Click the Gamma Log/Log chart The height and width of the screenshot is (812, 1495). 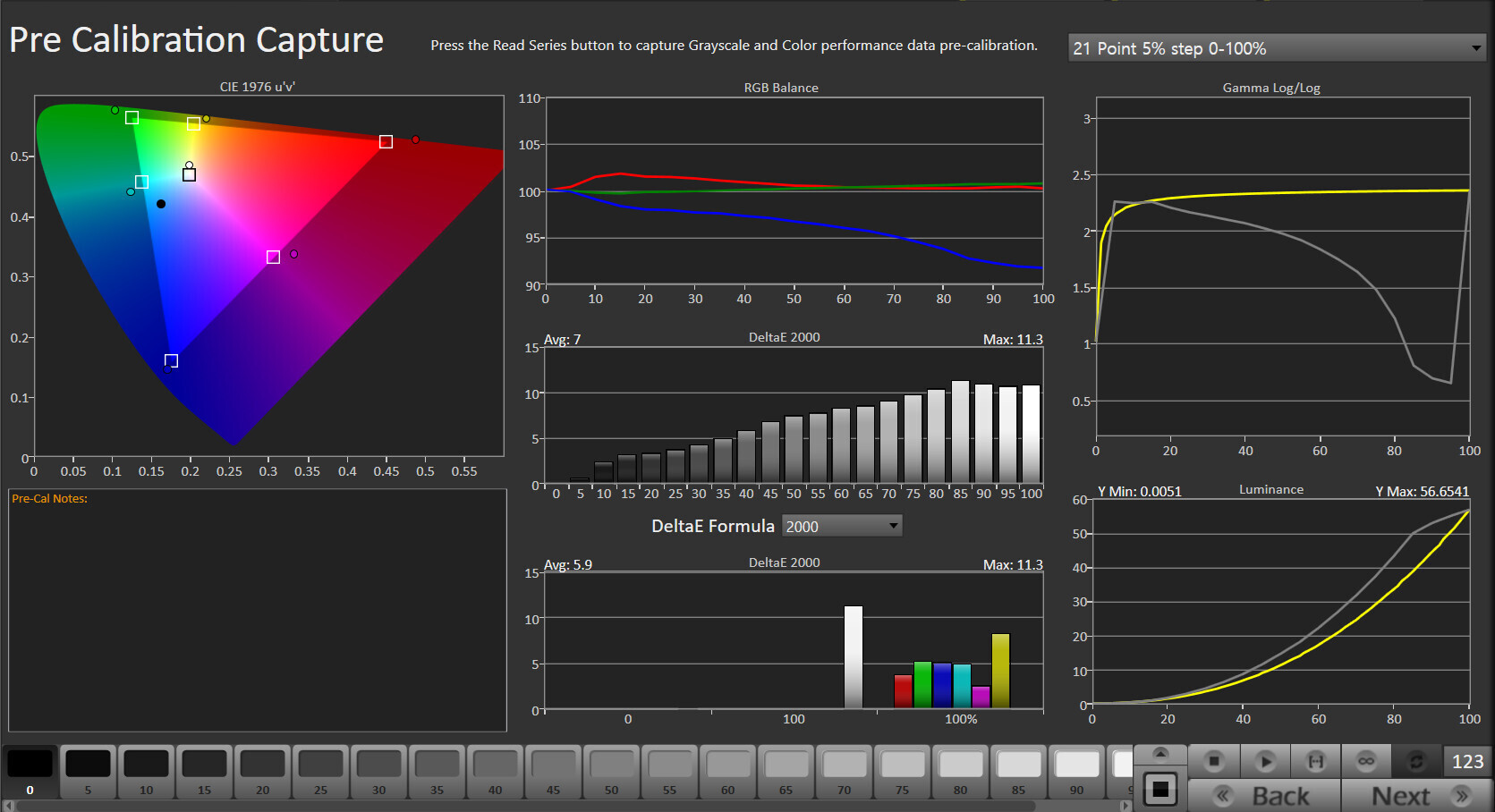point(1283,266)
